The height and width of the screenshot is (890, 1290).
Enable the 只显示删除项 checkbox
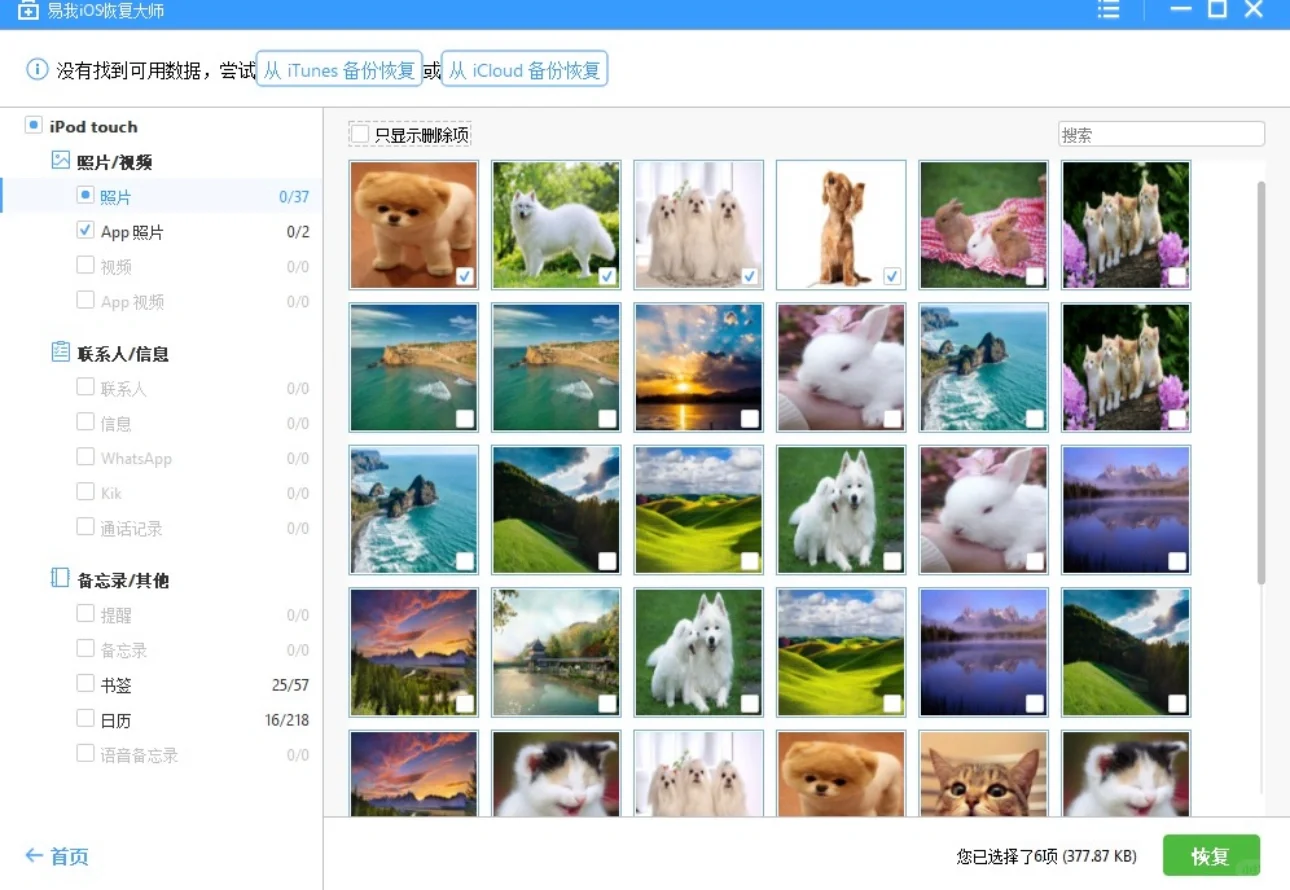tap(361, 132)
